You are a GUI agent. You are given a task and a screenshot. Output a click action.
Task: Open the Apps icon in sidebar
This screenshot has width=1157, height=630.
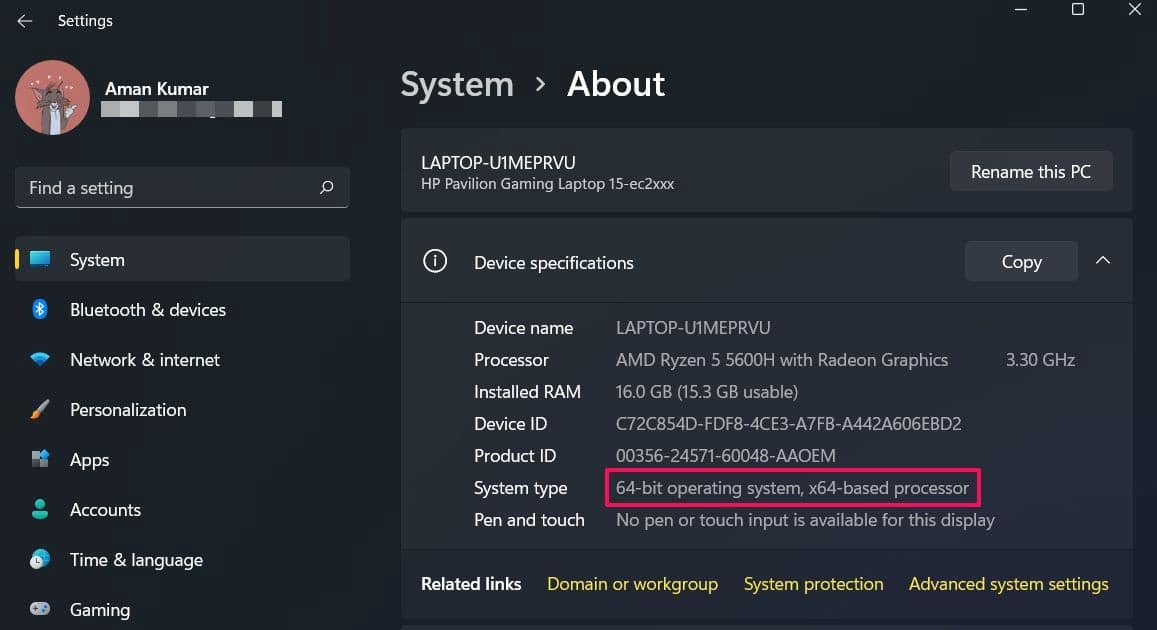click(40, 459)
